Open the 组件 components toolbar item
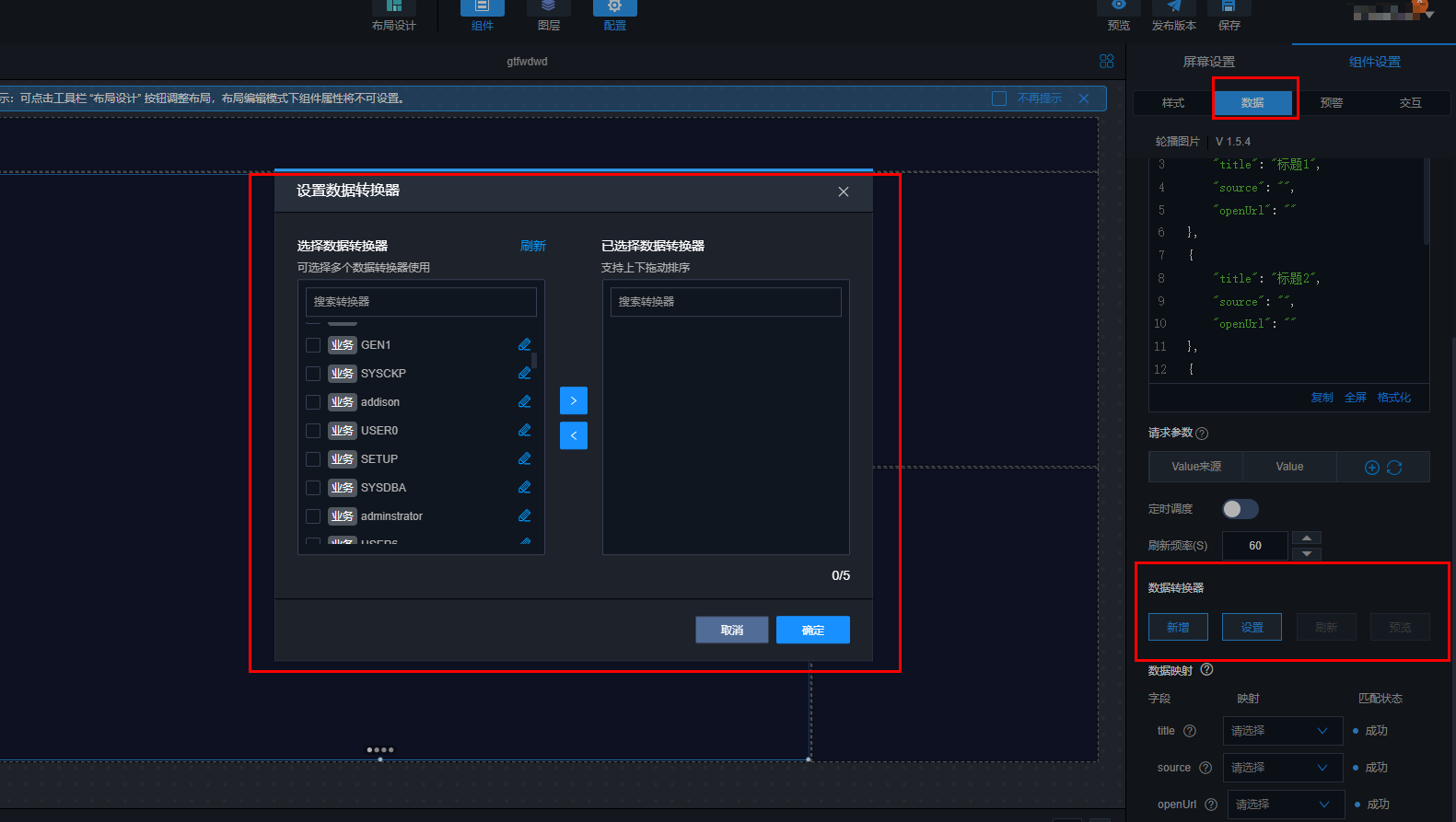The image size is (1456, 822). tap(483, 17)
